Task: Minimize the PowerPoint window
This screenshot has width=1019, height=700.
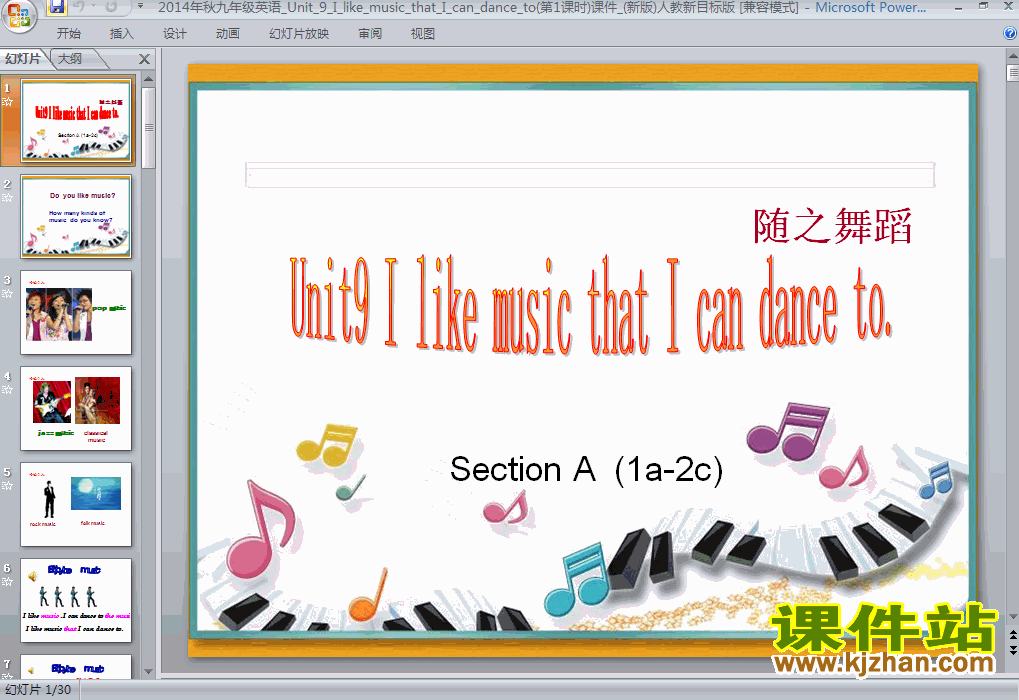Action: click(x=959, y=7)
